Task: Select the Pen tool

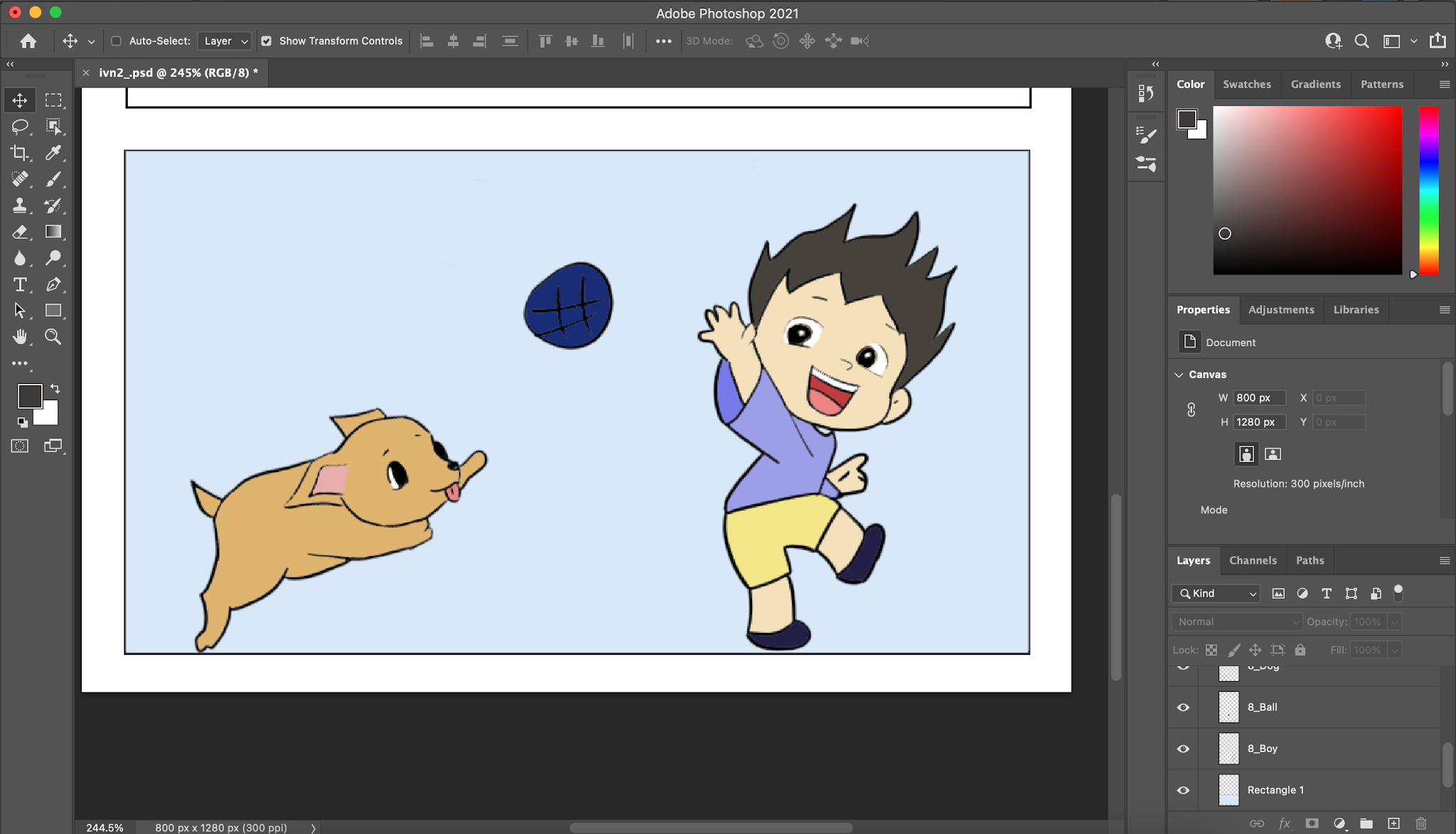Action: 53,284
